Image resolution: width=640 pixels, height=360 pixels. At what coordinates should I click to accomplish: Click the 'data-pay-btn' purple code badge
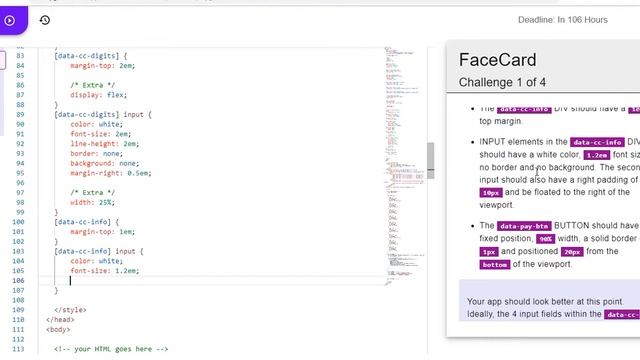coord(524,226)
